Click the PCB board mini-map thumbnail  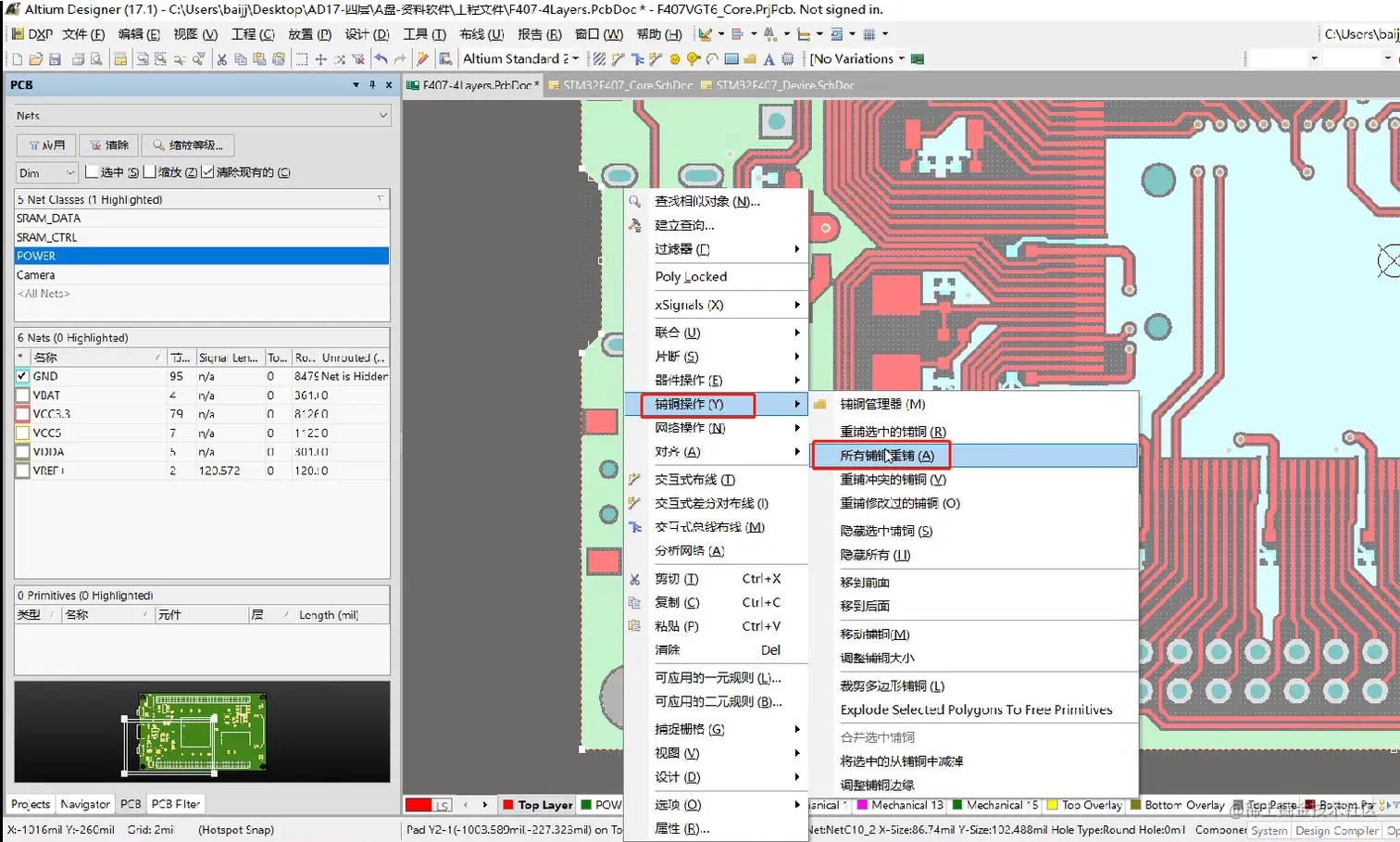(x=202, y=732)
